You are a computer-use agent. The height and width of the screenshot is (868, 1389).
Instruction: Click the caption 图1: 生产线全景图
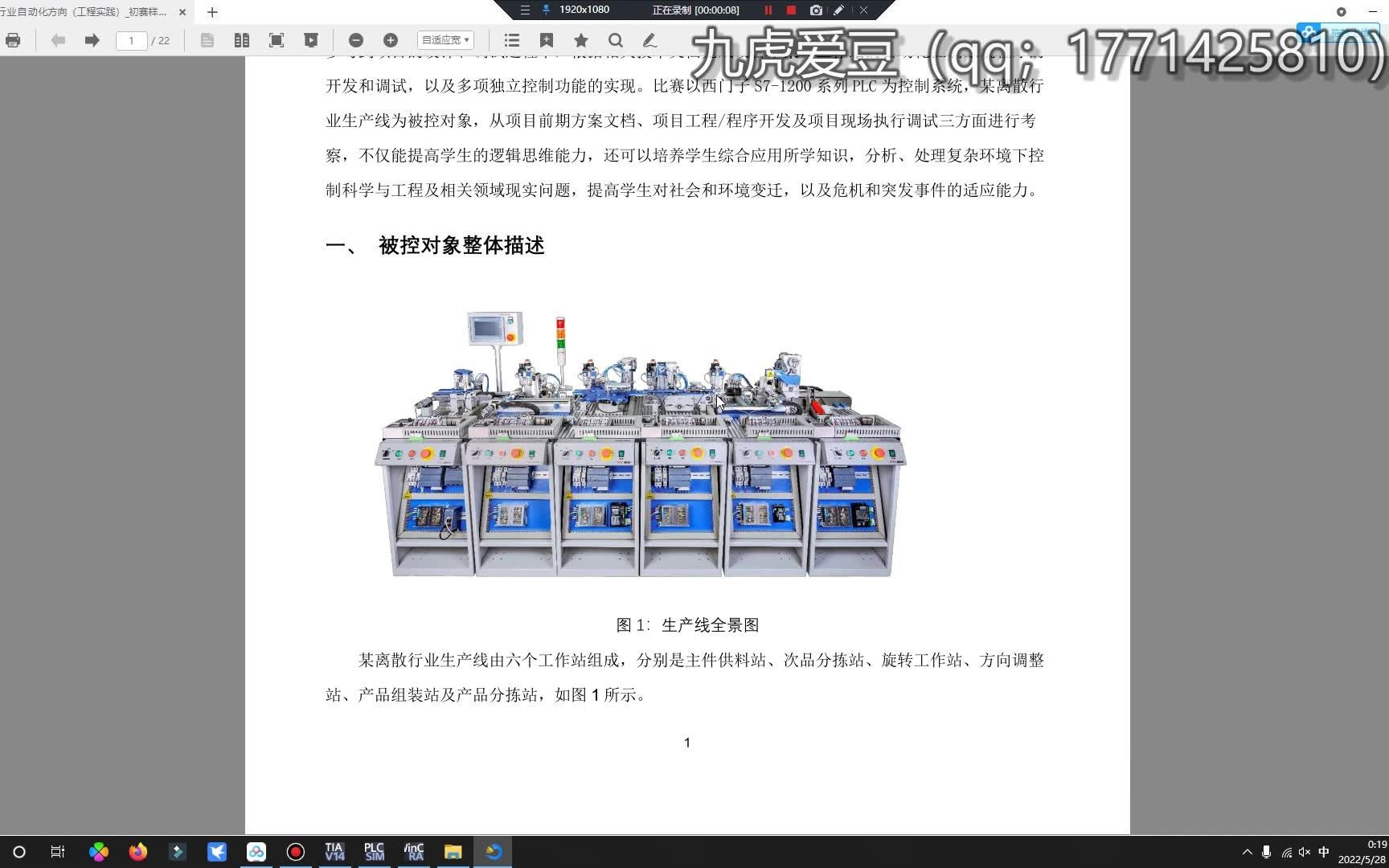click(687, 625)
